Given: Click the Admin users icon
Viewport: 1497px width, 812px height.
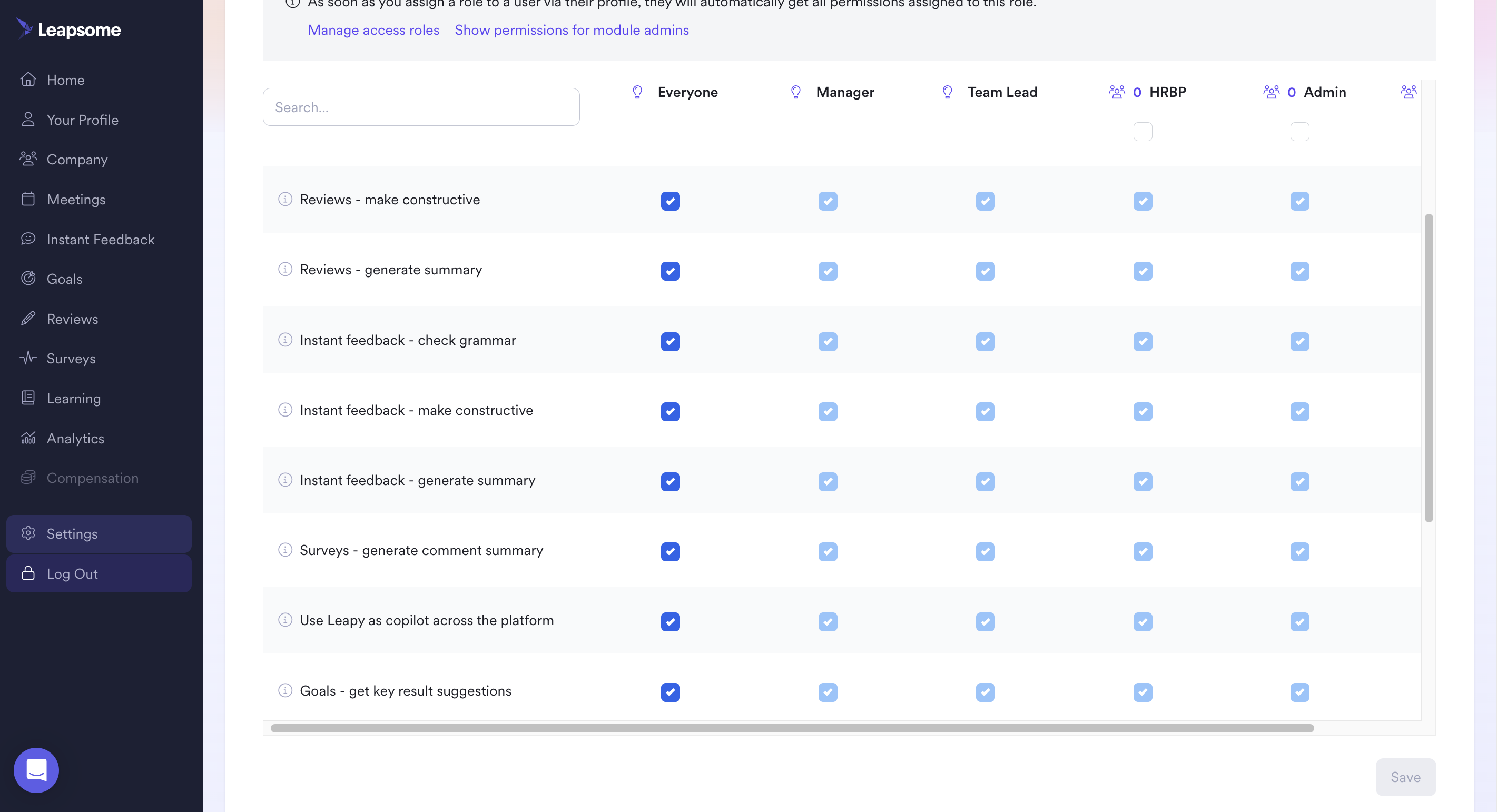Looking at the screenshot, I should 1271,92.
